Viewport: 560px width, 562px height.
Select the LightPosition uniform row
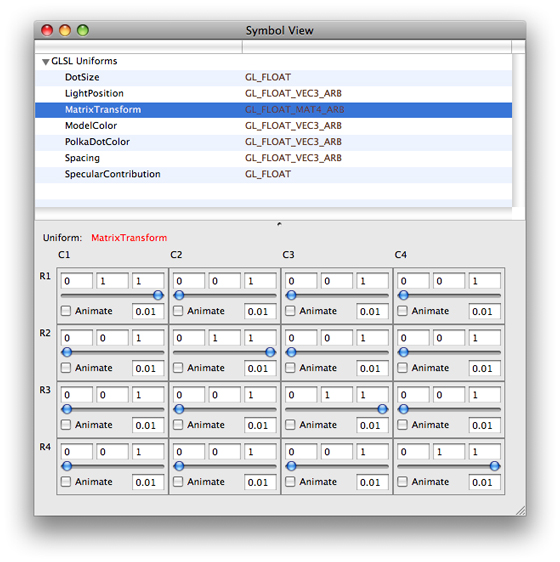coord(274,94)
